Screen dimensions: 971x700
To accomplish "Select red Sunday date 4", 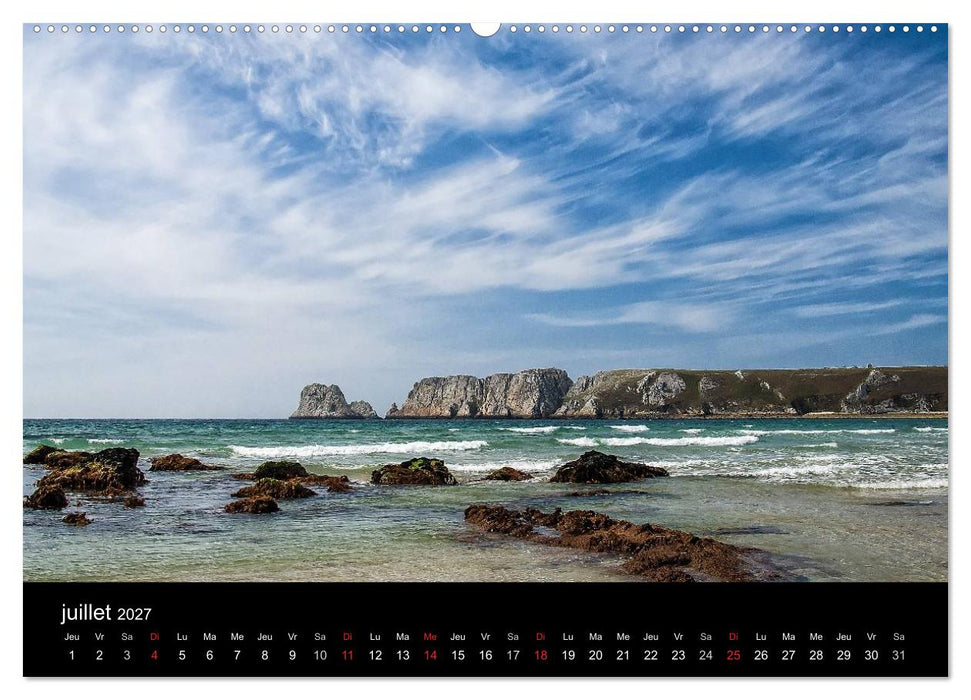I will (x=154, y=655).
